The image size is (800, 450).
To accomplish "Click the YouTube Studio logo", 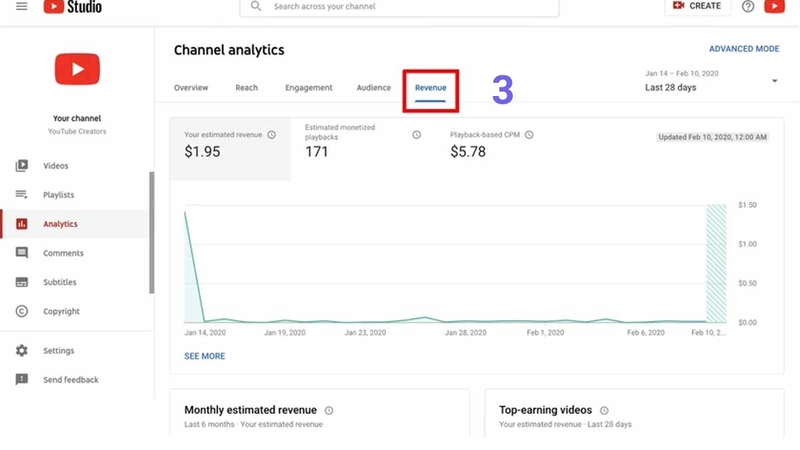I will tap(72, 7).
